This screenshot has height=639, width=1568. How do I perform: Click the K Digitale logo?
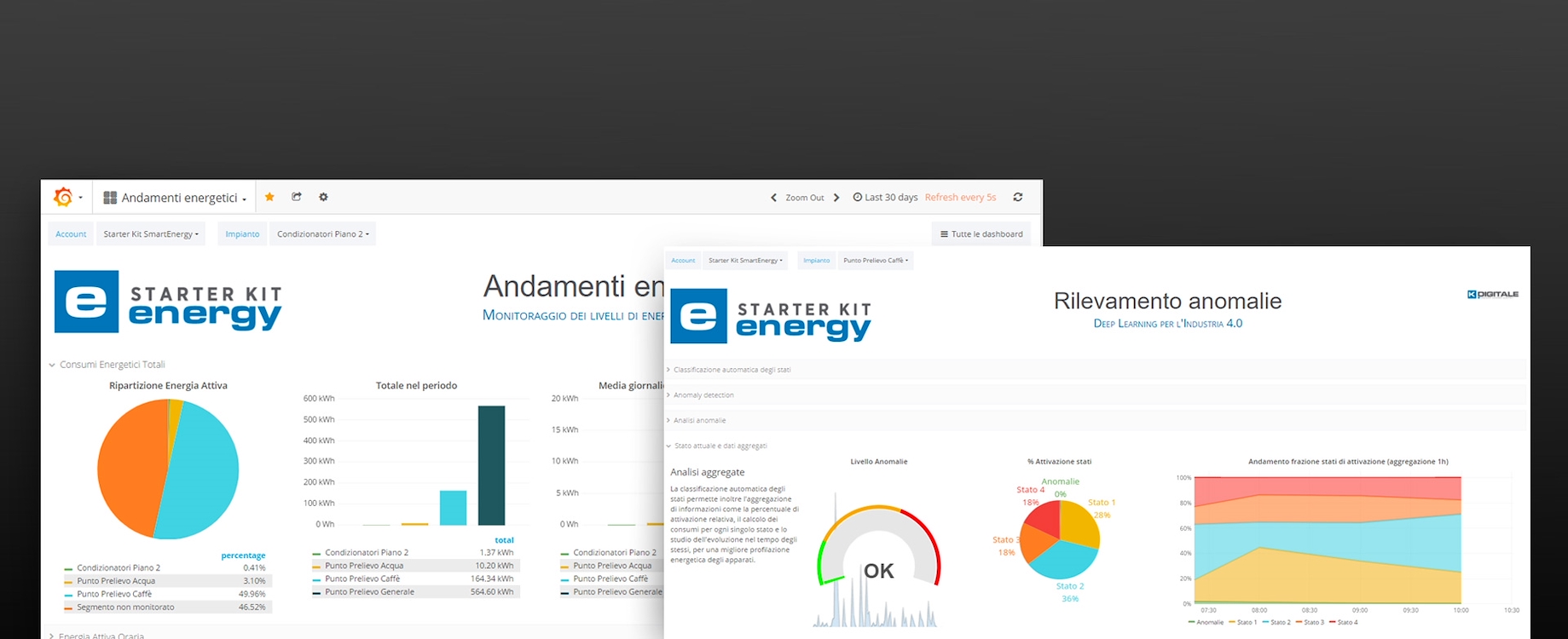point(1492,295)
